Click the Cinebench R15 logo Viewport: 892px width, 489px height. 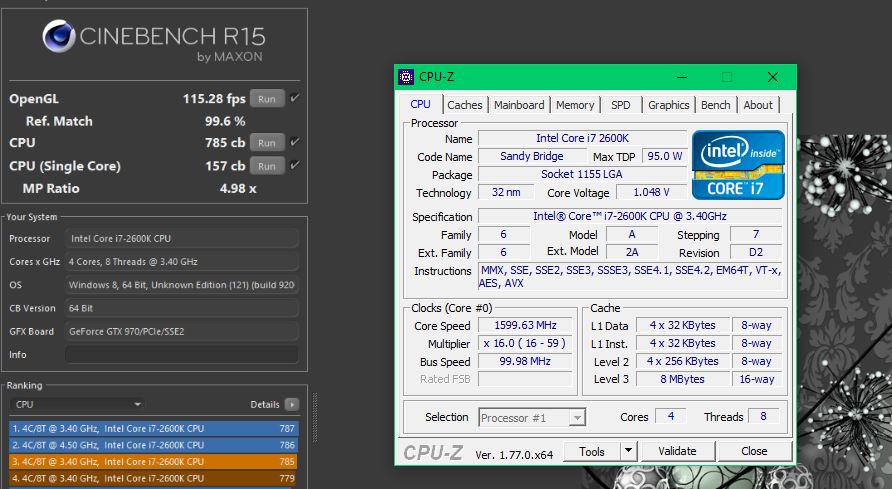(x=153, y=41)
